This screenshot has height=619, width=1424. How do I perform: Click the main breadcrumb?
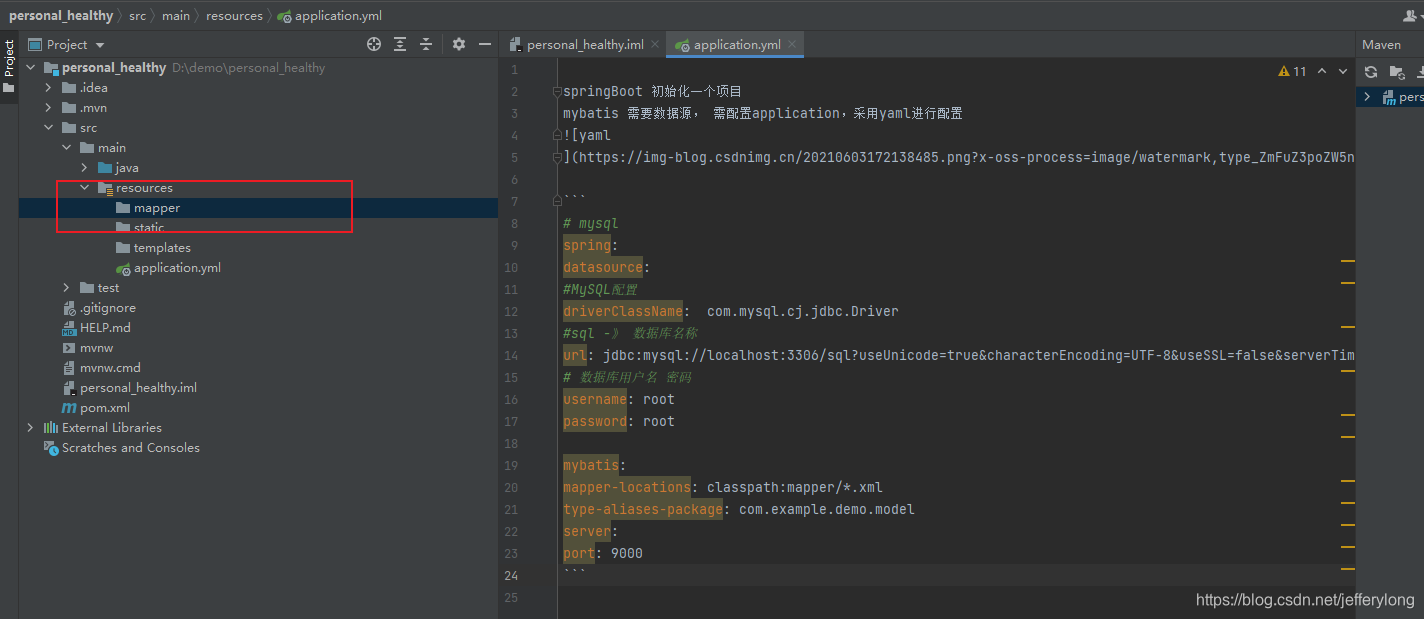click(x=176, y=15)
